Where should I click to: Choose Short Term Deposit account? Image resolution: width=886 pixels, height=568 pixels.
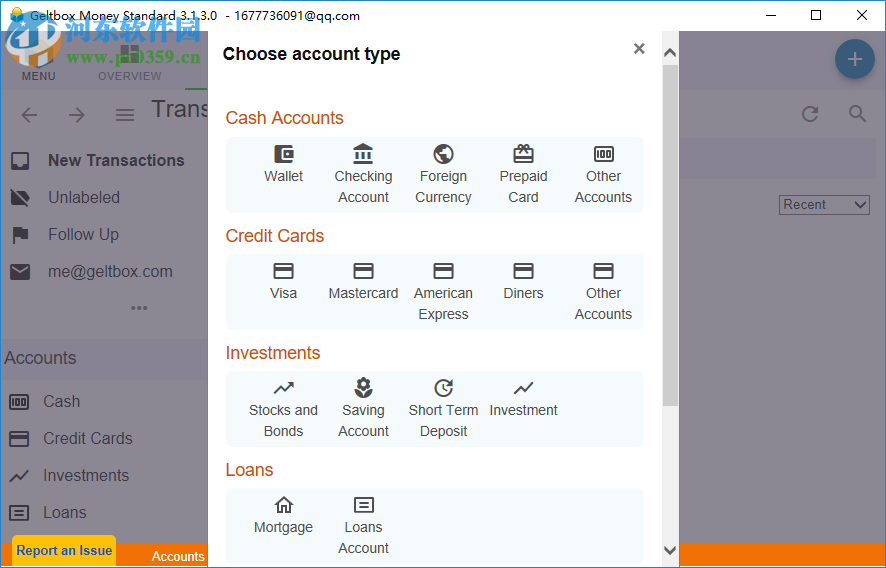[443, 408]
